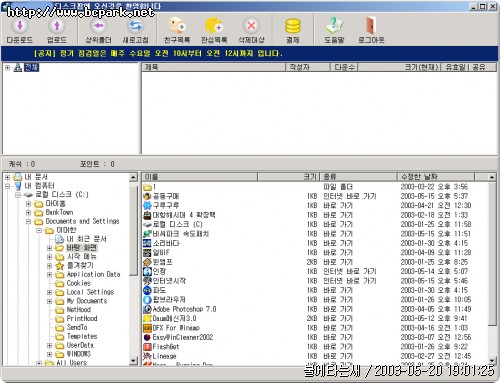Select the 소리바다 shortcut icon
500x383 pixels.
point(147,243)
